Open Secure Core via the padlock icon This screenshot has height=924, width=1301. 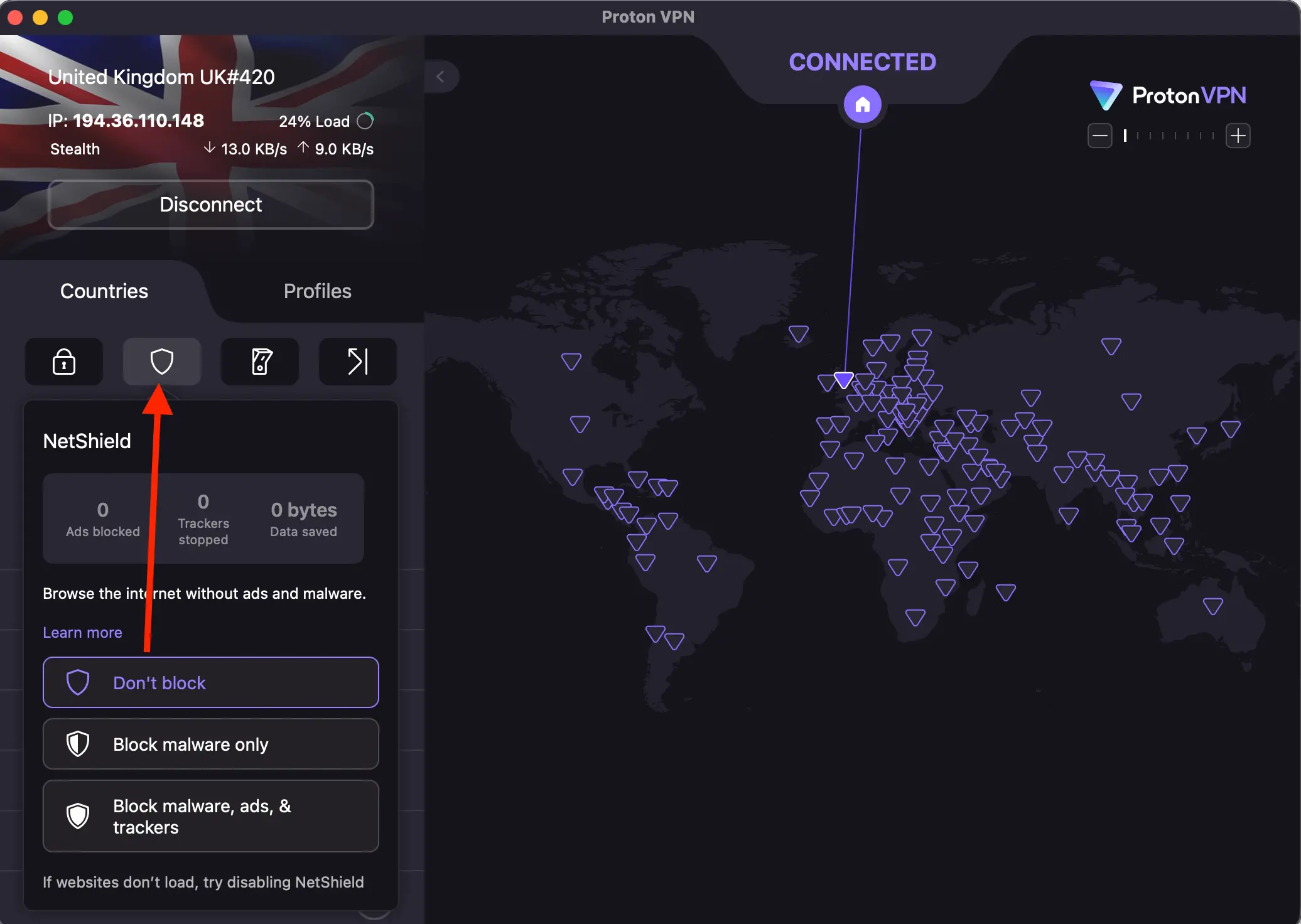(x=63, y=362)
